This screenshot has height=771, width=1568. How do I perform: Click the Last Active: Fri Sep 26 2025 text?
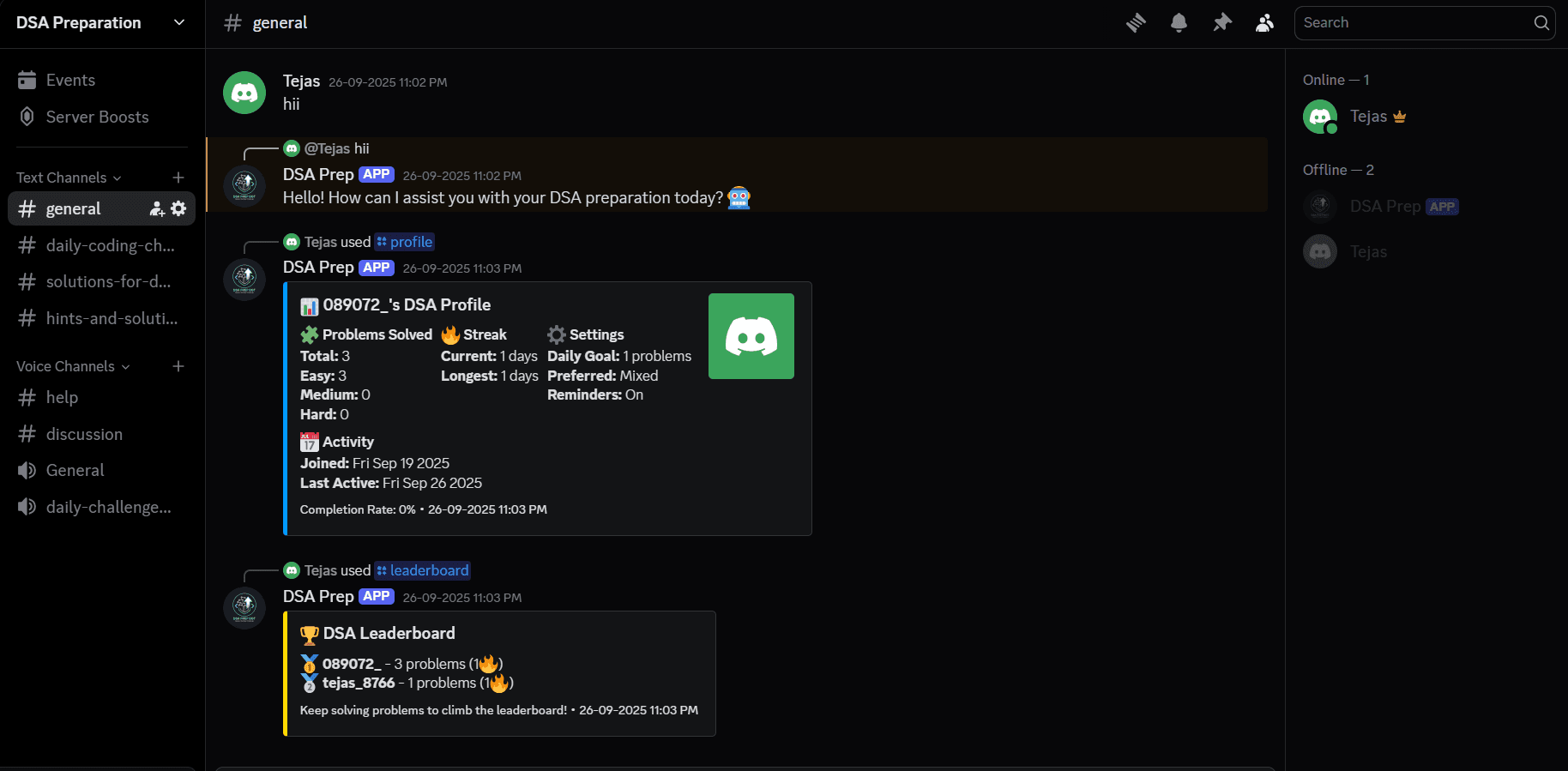391,483
